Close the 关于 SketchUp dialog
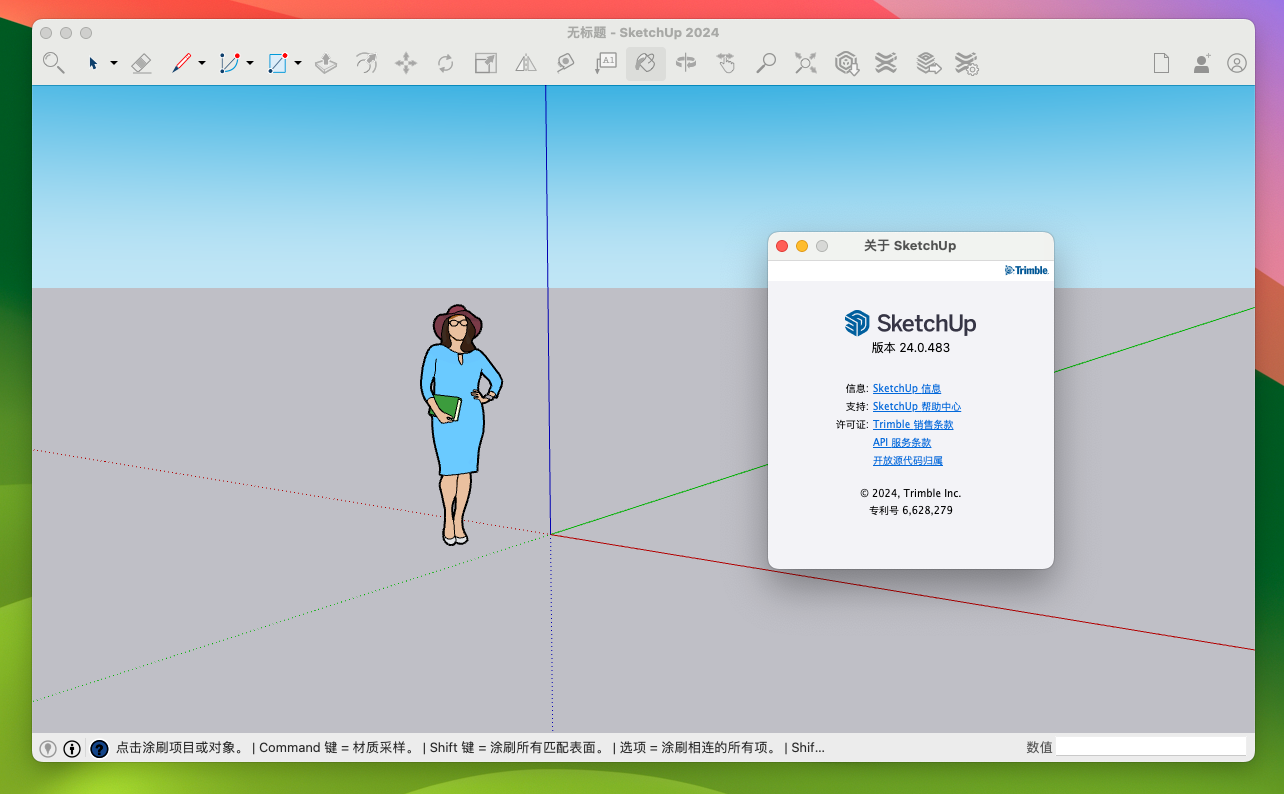Image resolution: width=1284 pixels, height=794 pixels. pyautogui.click(x=782, y=246)
